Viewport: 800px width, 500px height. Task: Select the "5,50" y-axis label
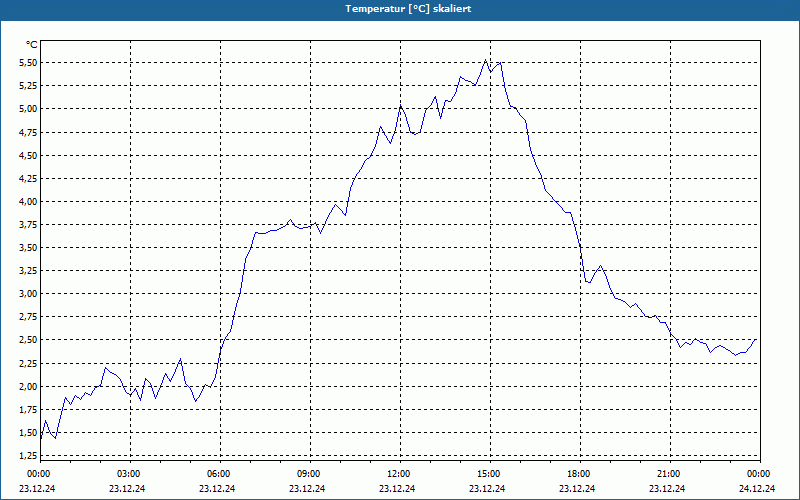(28, 63)
